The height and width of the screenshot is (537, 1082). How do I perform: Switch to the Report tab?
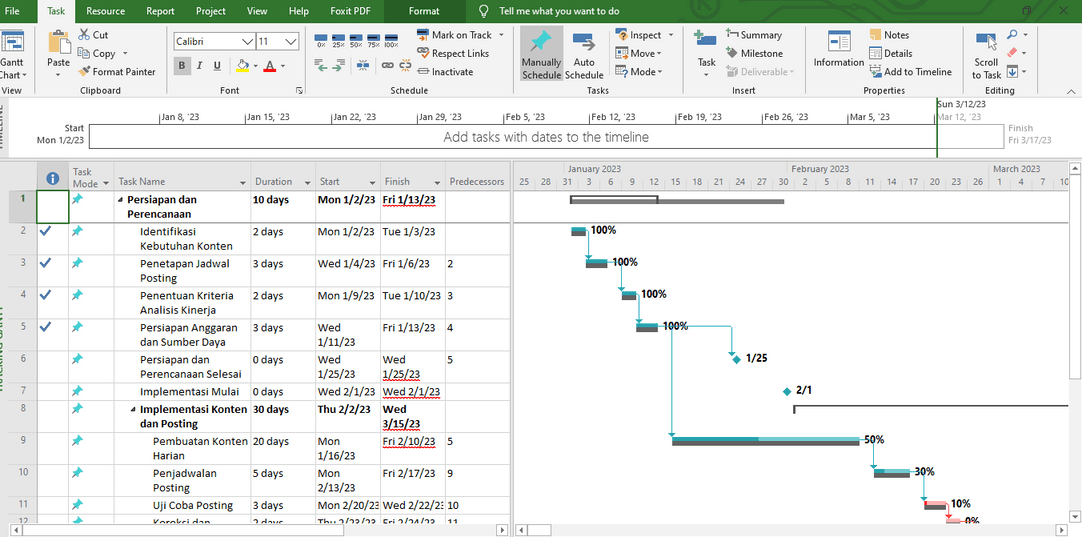click(160, 11)
